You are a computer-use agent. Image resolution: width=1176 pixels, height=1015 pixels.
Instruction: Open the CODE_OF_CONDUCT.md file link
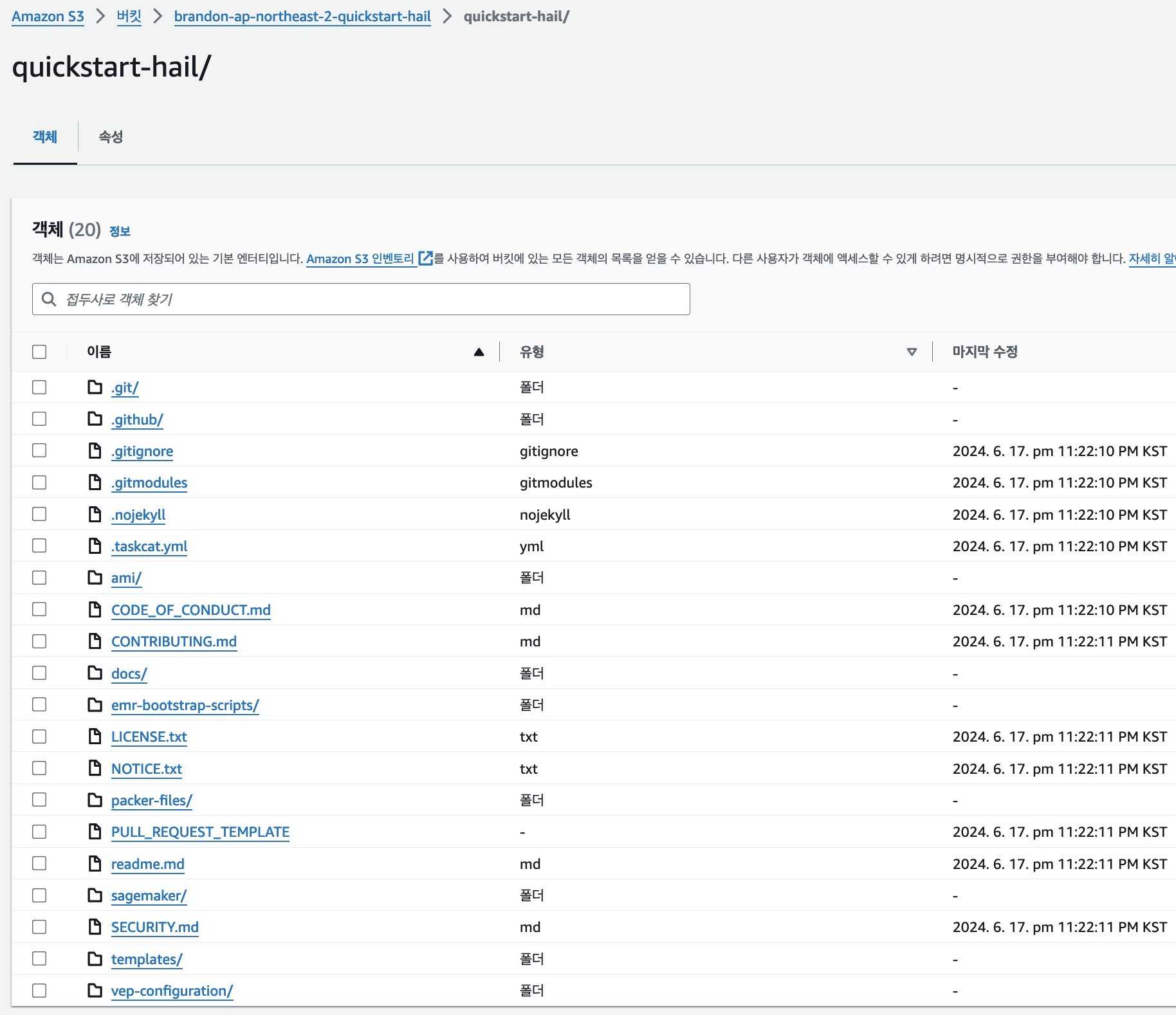pyautogui.click(x=191, y=610)
